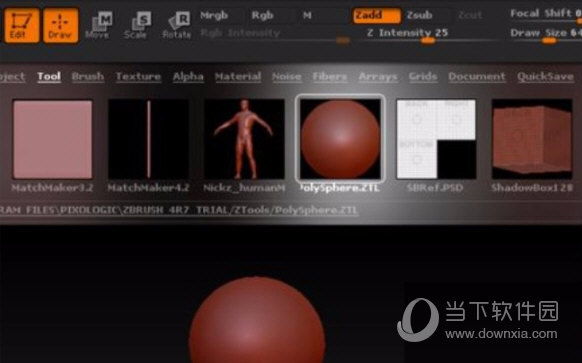Switch to the Fibers tab
The height and width of the screenshot is (363, 582).
pos(330,76)
